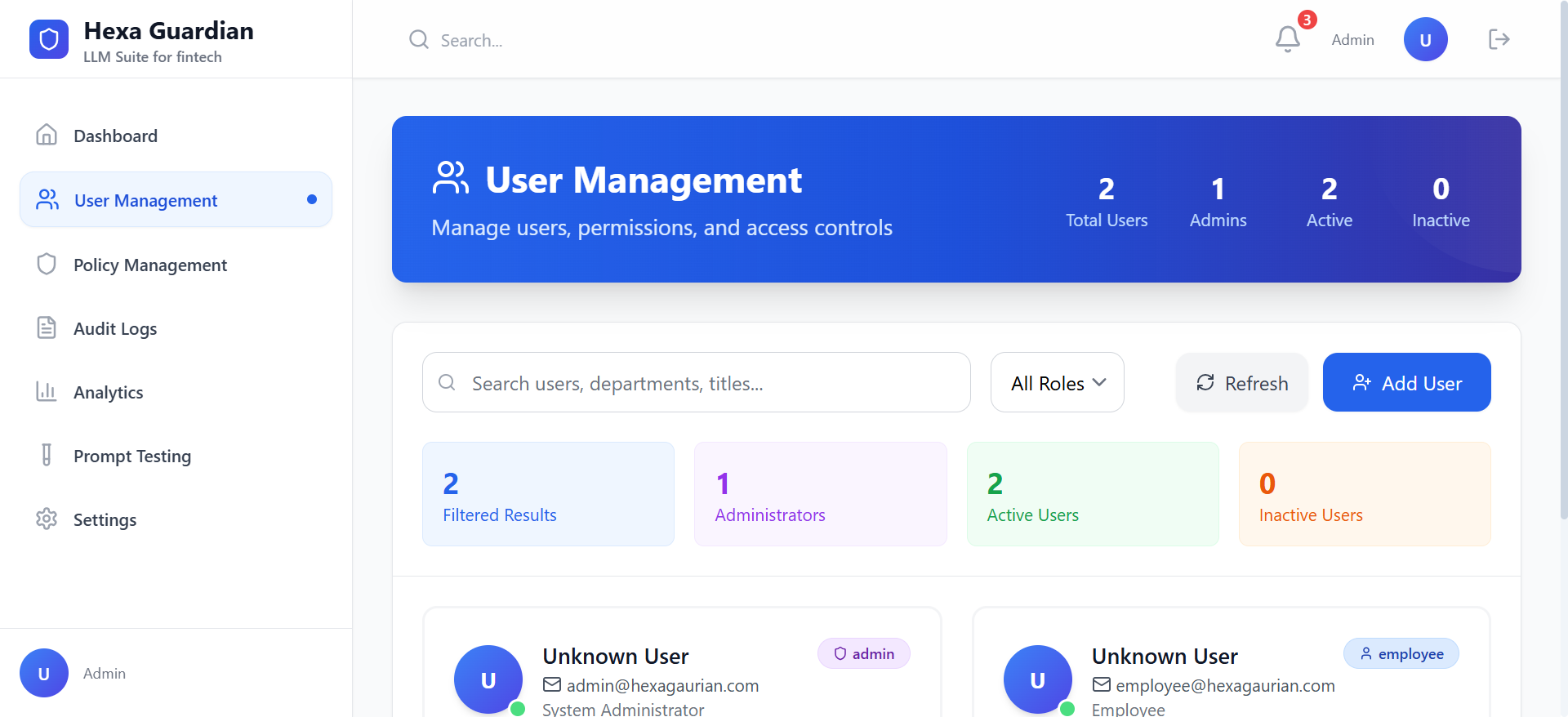Focus the users, departments, titles search field
Screen dimensions: 1568x717
tap(696, 383)
